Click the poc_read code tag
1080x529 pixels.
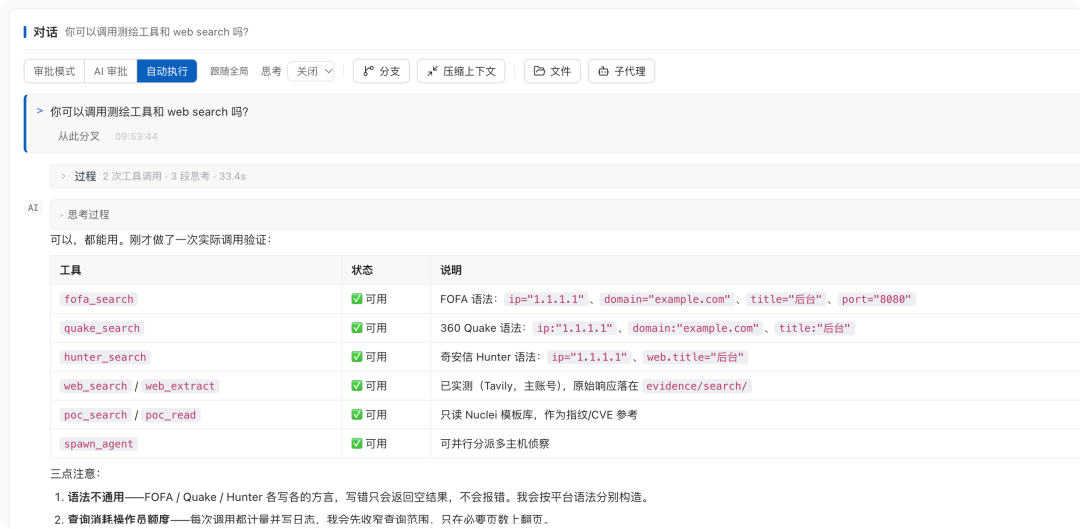pos(171,415)
